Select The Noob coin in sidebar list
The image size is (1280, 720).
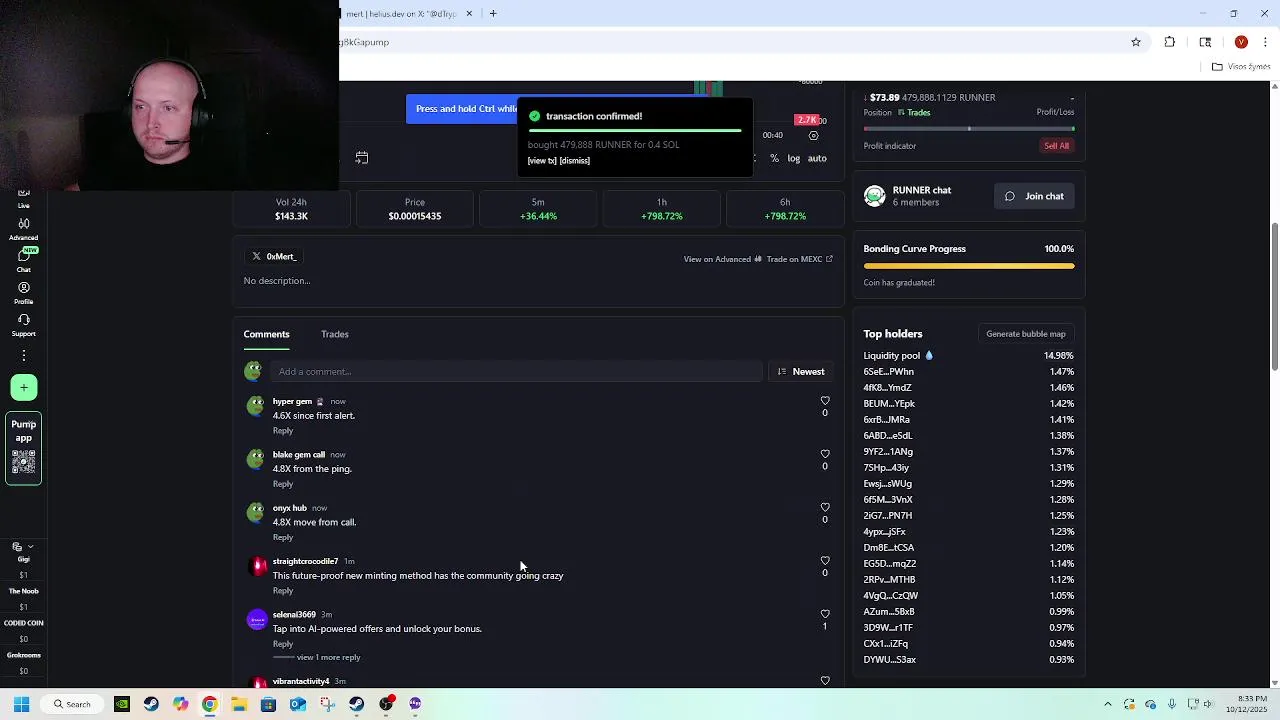pos(23,598)
